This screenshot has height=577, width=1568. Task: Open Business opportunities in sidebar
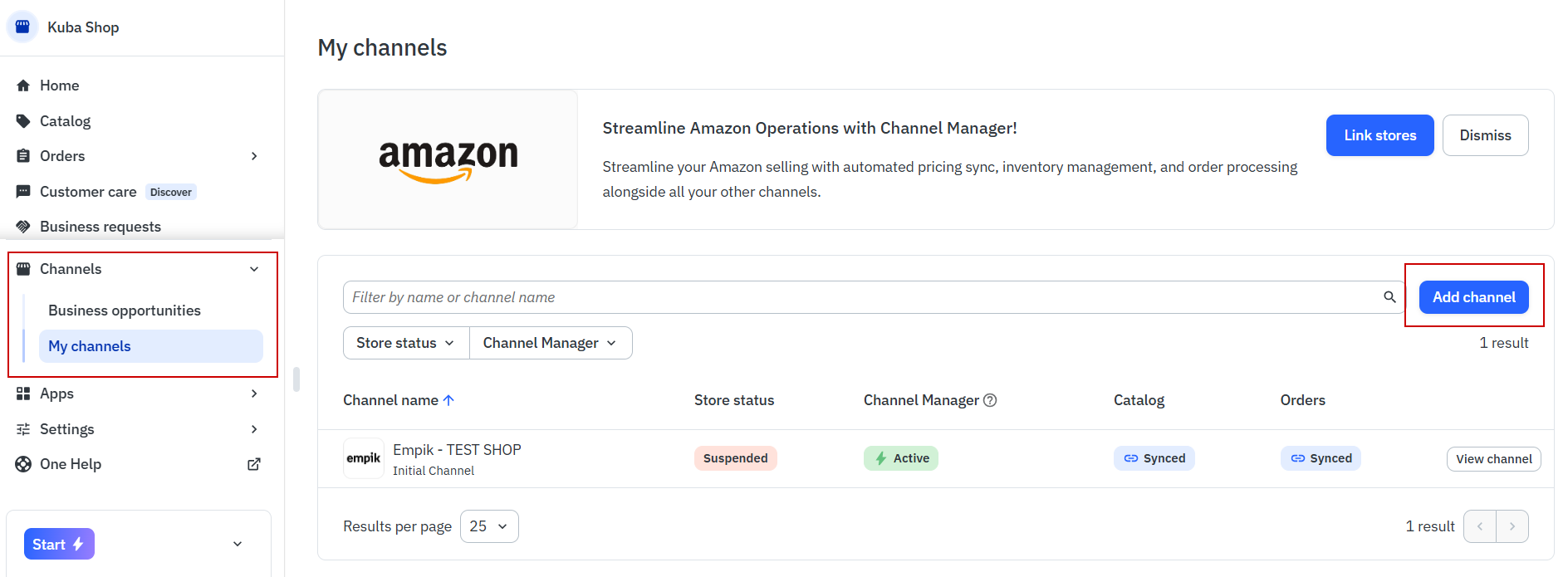[125, 311]
